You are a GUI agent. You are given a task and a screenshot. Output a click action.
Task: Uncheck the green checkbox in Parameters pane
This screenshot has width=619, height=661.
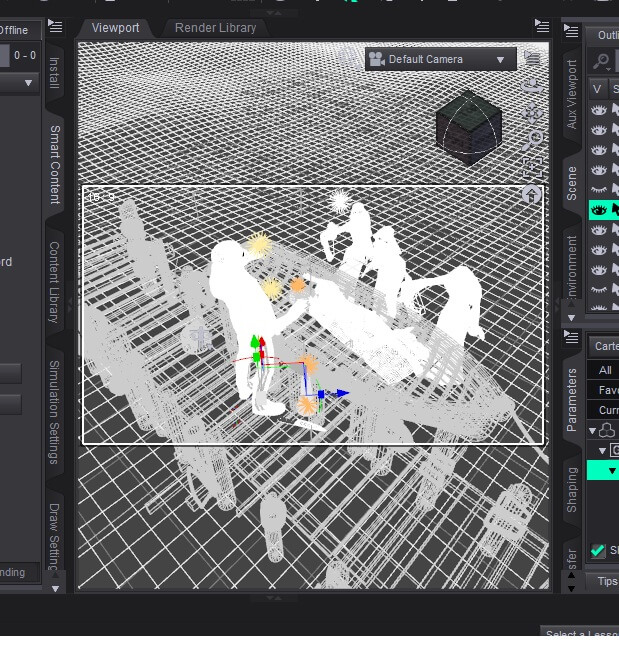click(597, 550)
